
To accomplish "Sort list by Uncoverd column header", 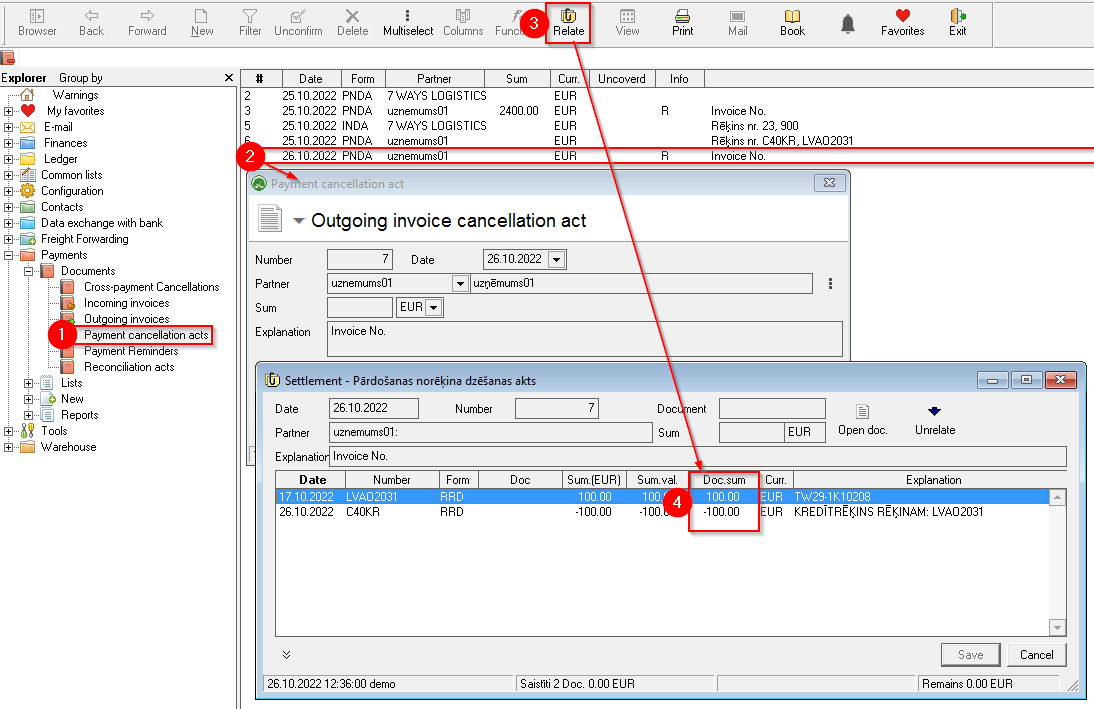I will point(622,79).
